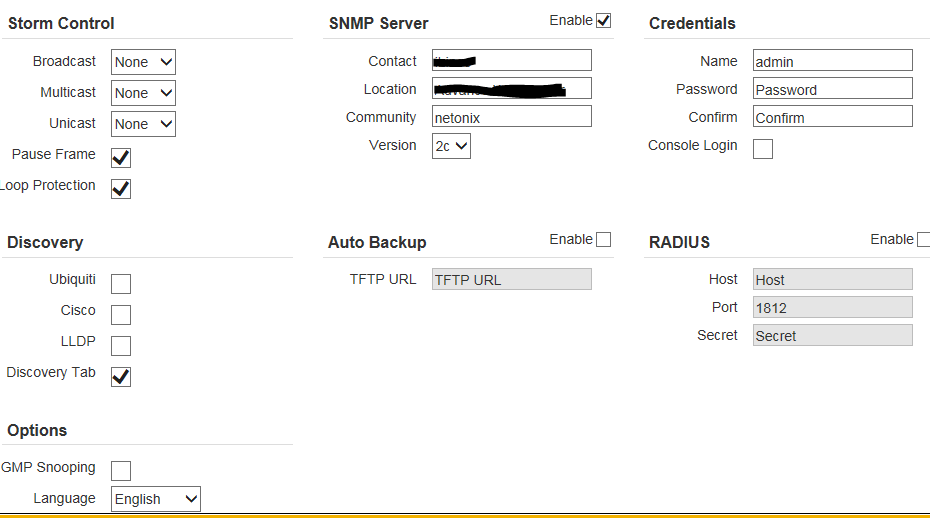Enable LLDP discovery checkbox
This screenshot has width=930, height=518.
[x=121, y=346]
